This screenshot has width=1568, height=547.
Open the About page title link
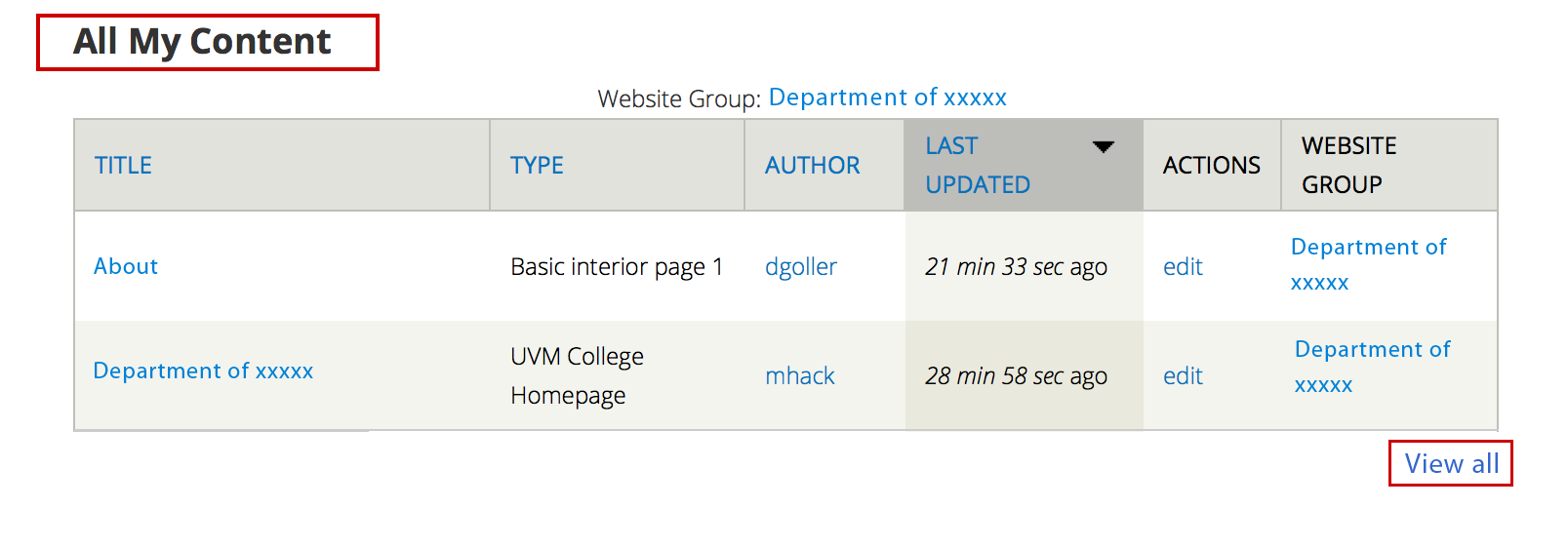[126, 266]
